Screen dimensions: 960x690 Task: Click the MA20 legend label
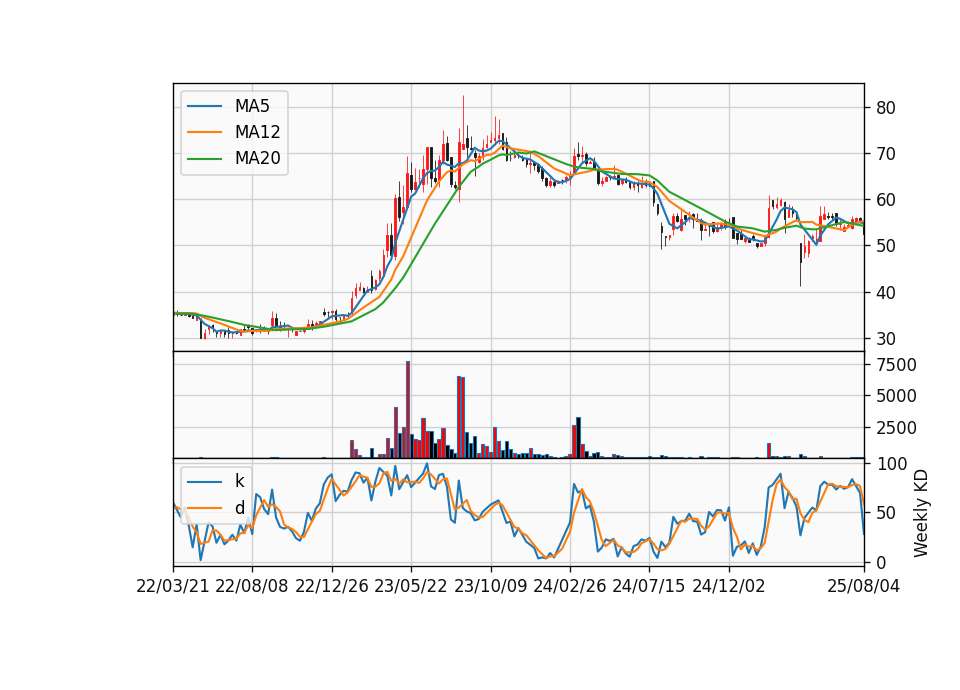pyautogui.click(x=257, y=159)
